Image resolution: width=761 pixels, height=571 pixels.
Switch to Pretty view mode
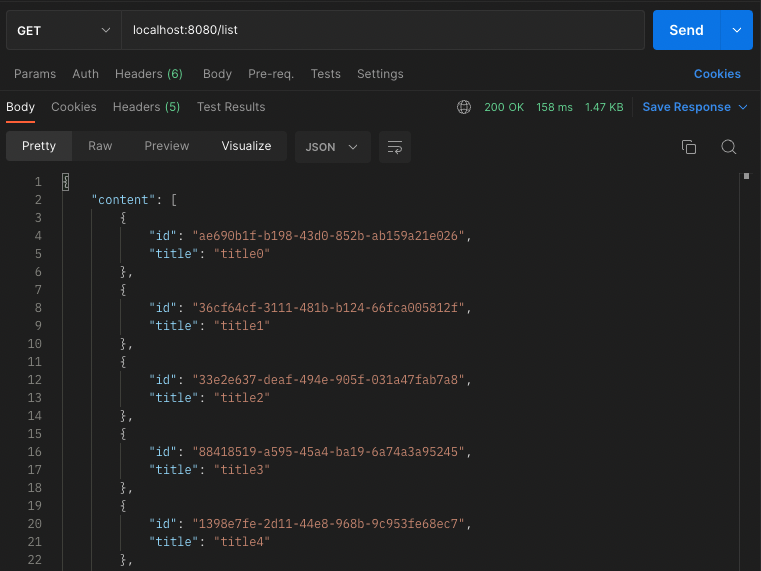pos(39,146)
